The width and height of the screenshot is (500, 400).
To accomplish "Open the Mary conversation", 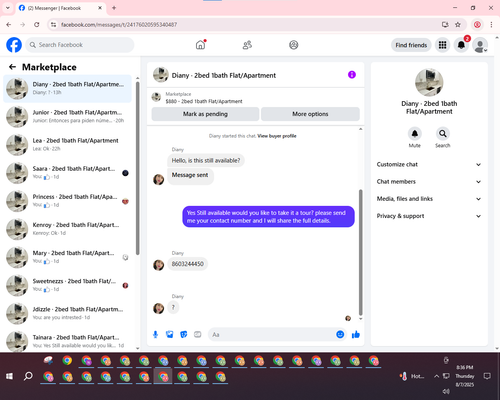I will pyautogui.click(x=67, y=257).
